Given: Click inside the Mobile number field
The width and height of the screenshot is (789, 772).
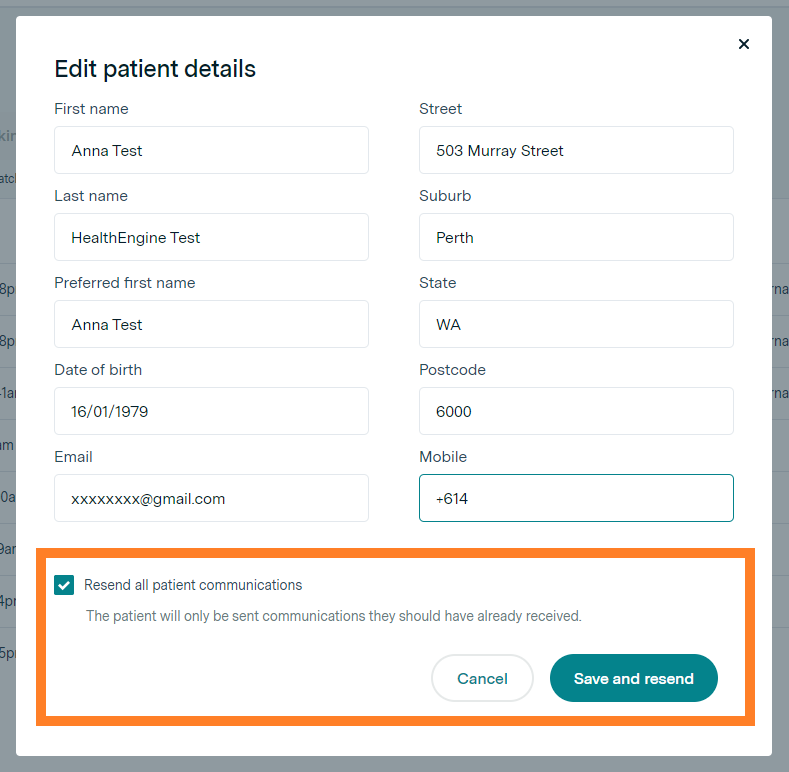Looking at the screenshot, I should tap(576, 498).
